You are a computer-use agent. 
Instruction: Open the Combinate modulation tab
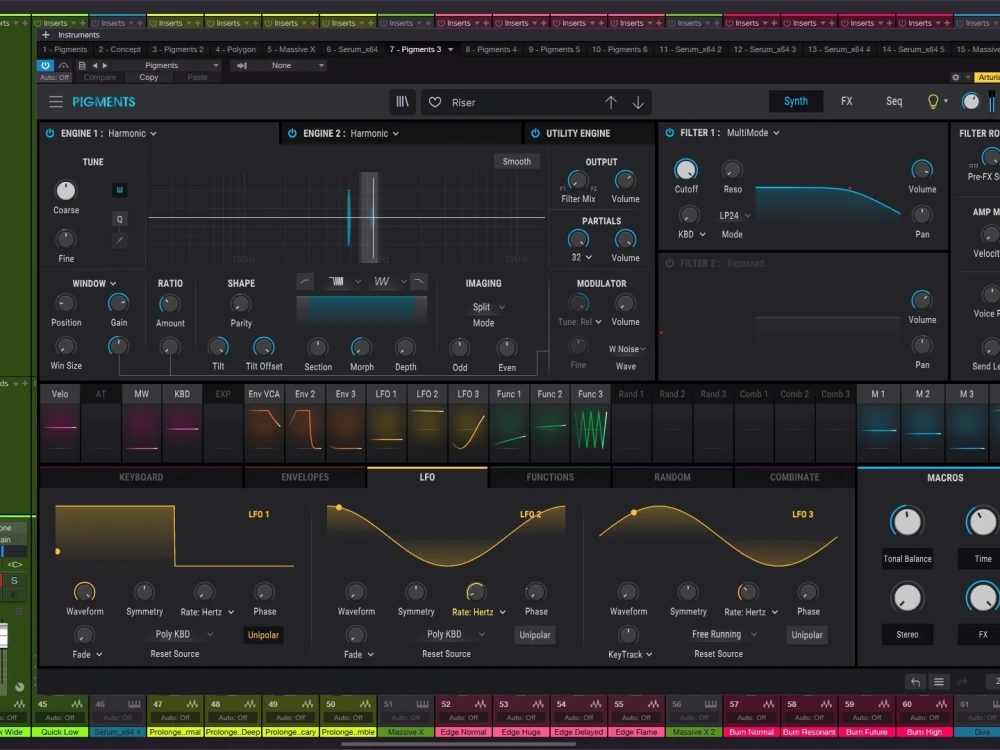click(794, 477)
